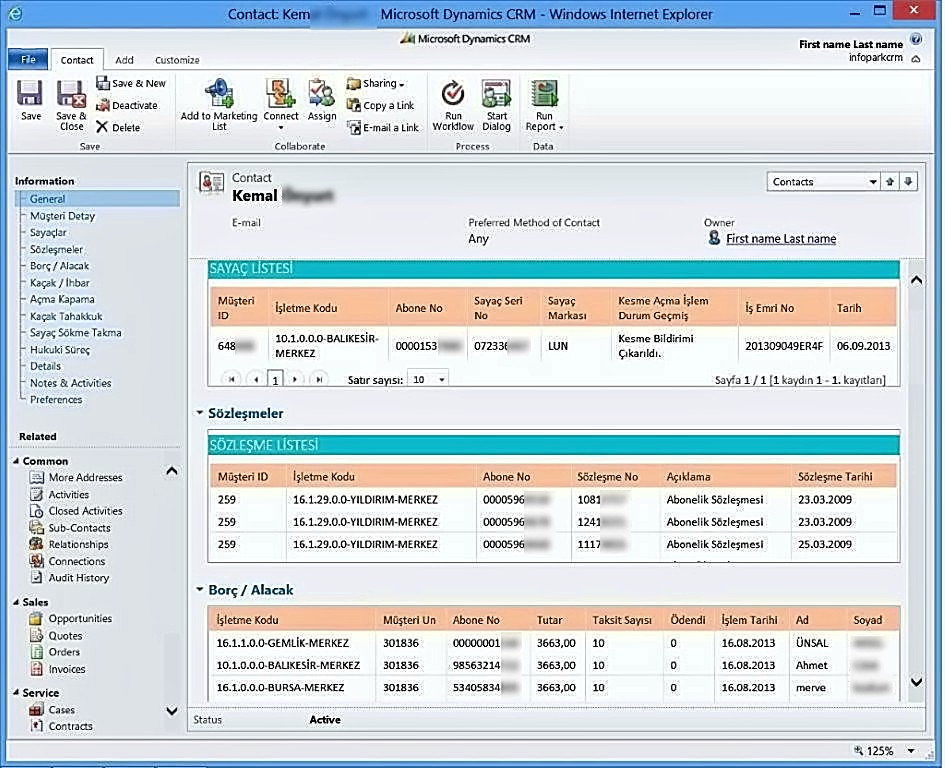
Task: View Connections for this contact
Action: pyautogui.click(x=68, y=561)
